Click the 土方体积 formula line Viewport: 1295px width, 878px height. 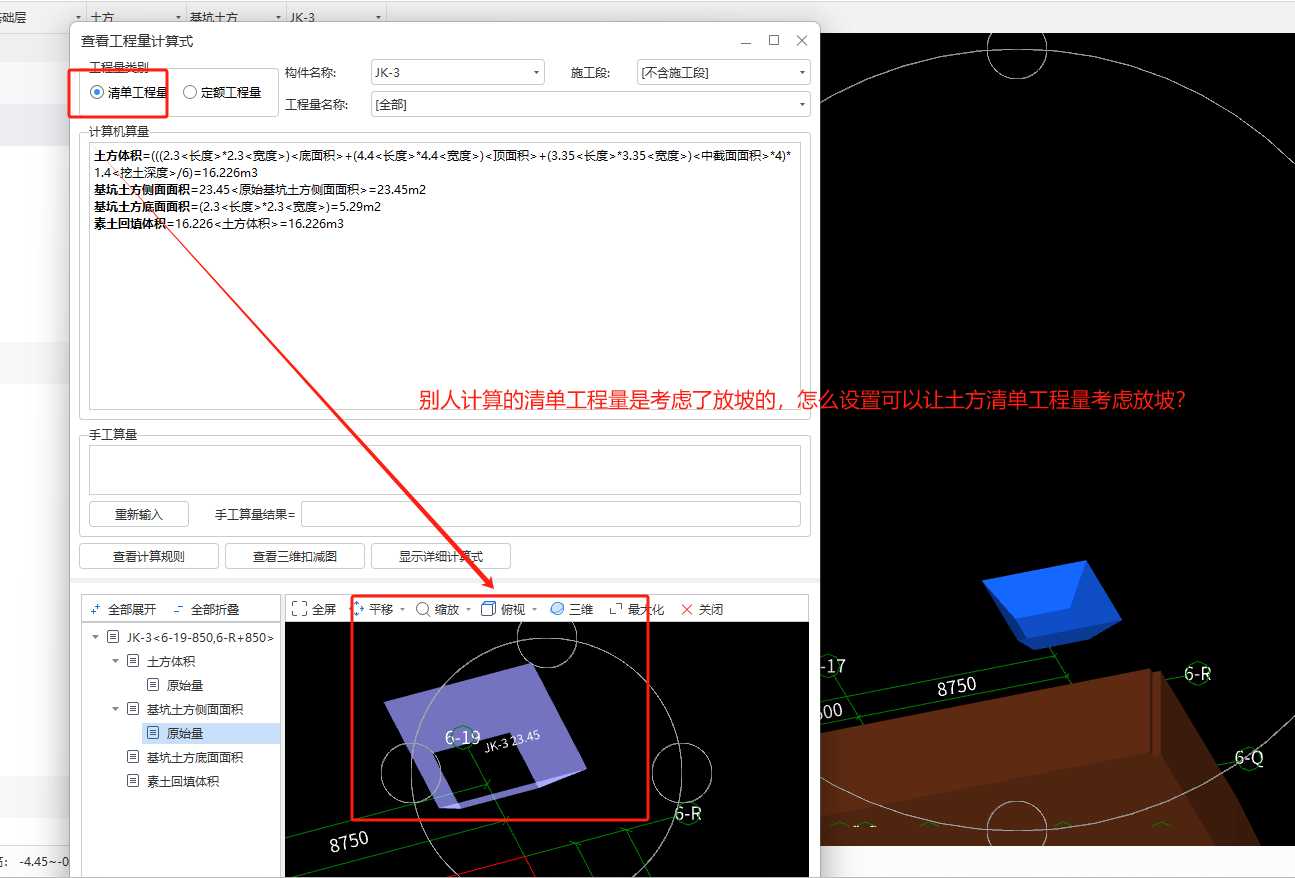pyautogui.click(x=443, y=164)
